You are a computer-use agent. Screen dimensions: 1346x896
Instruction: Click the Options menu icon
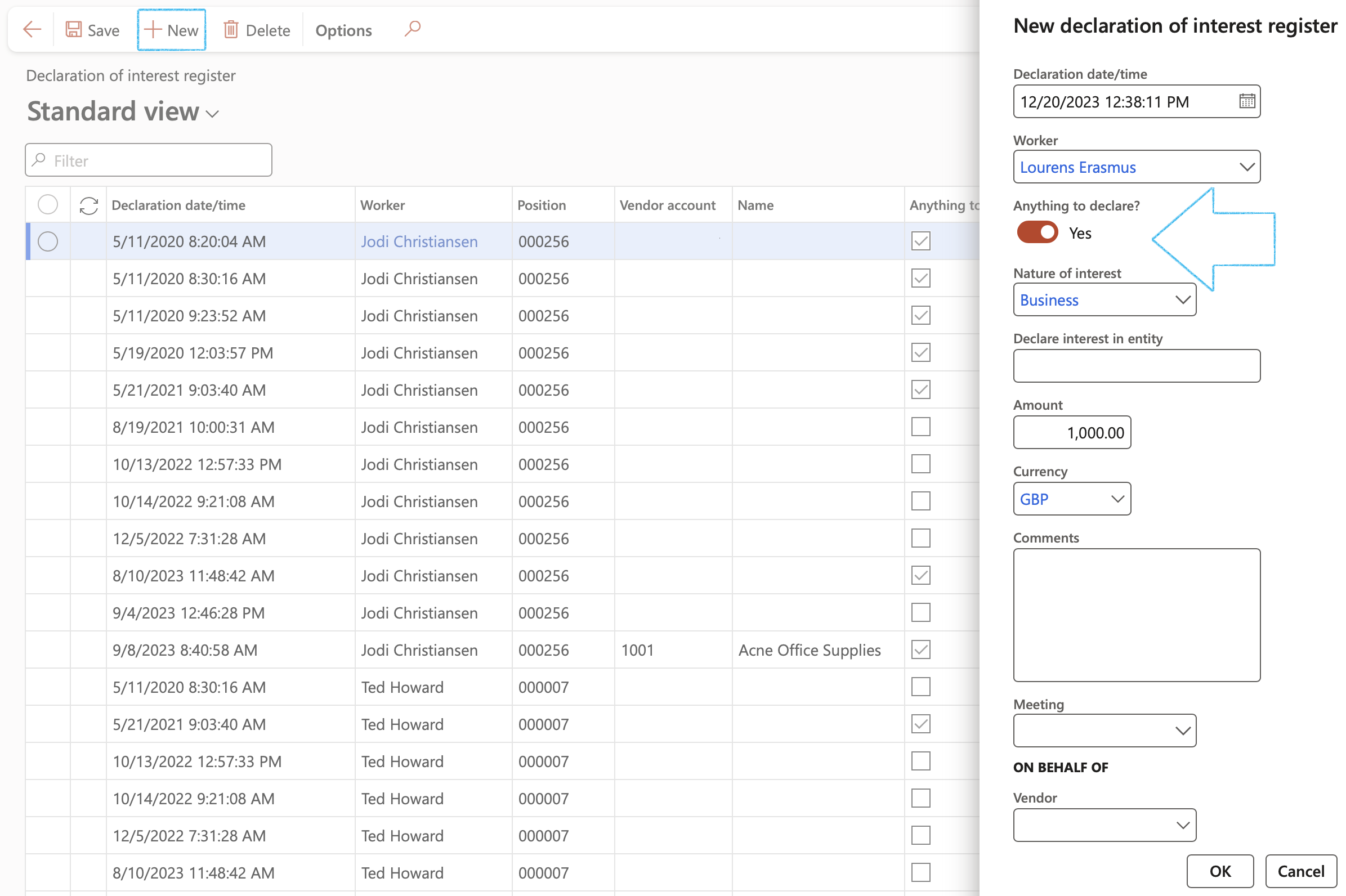point(343,29)
